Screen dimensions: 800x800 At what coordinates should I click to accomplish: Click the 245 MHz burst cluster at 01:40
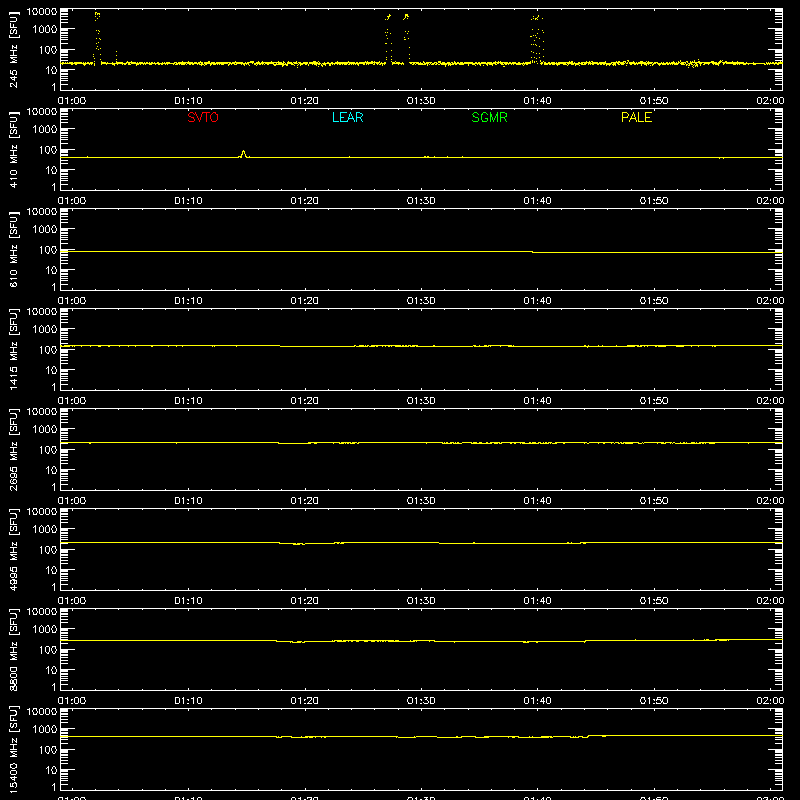tap(537, 40)
